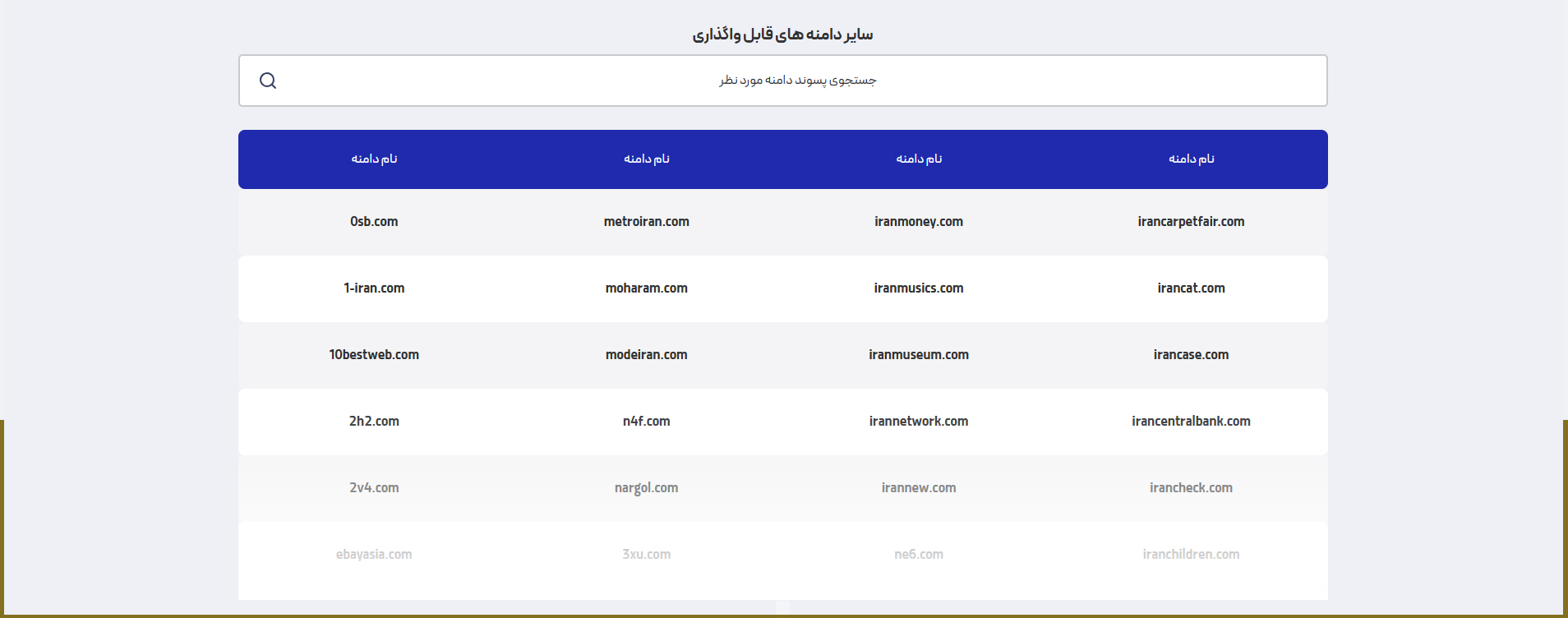Click the irancase.com link

1191,355
